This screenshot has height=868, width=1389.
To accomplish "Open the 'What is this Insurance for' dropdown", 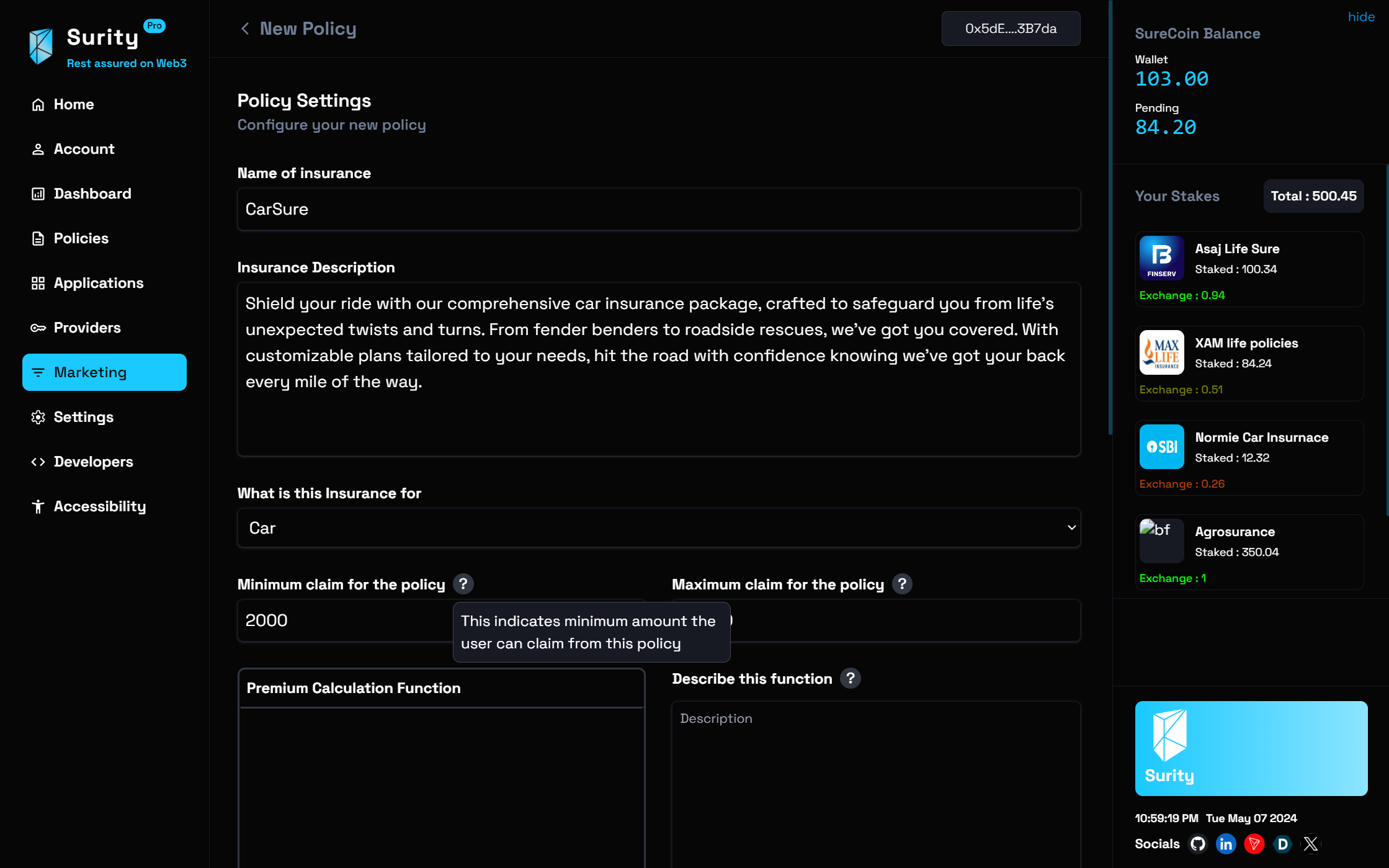I will pos(659,528).
